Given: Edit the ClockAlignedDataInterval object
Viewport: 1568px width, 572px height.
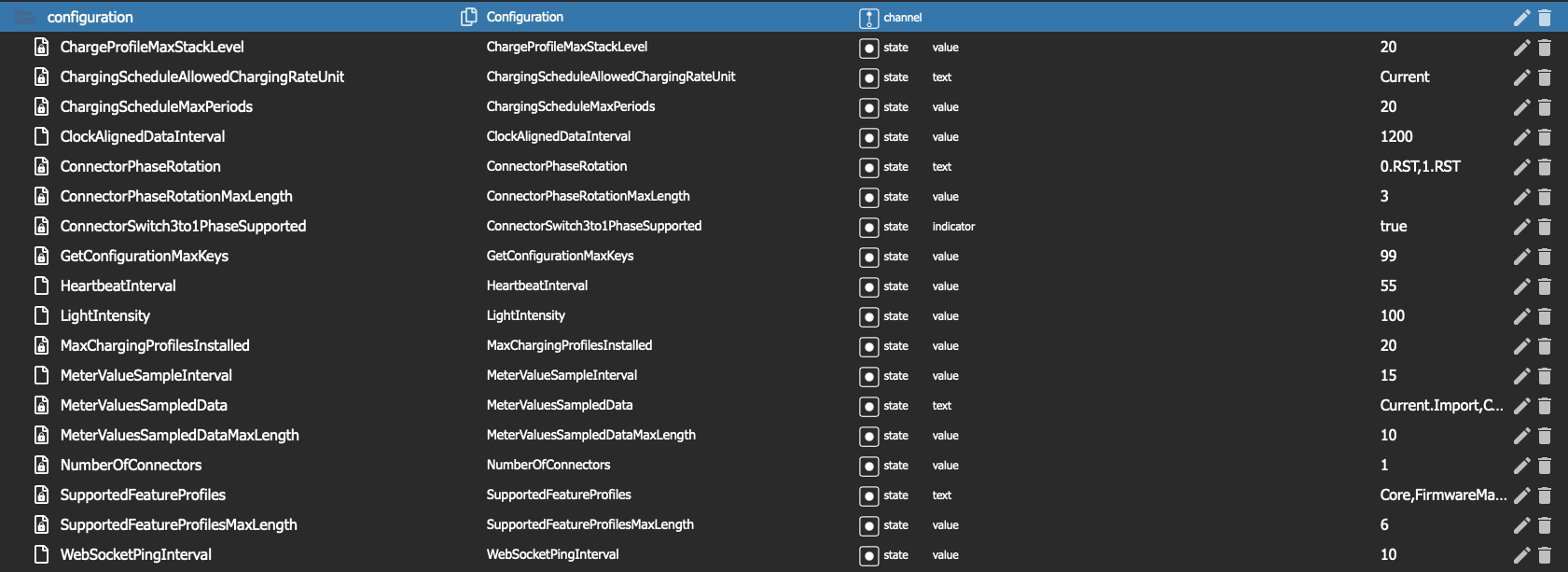Looking at the screenshot, I should [1521, 137].
